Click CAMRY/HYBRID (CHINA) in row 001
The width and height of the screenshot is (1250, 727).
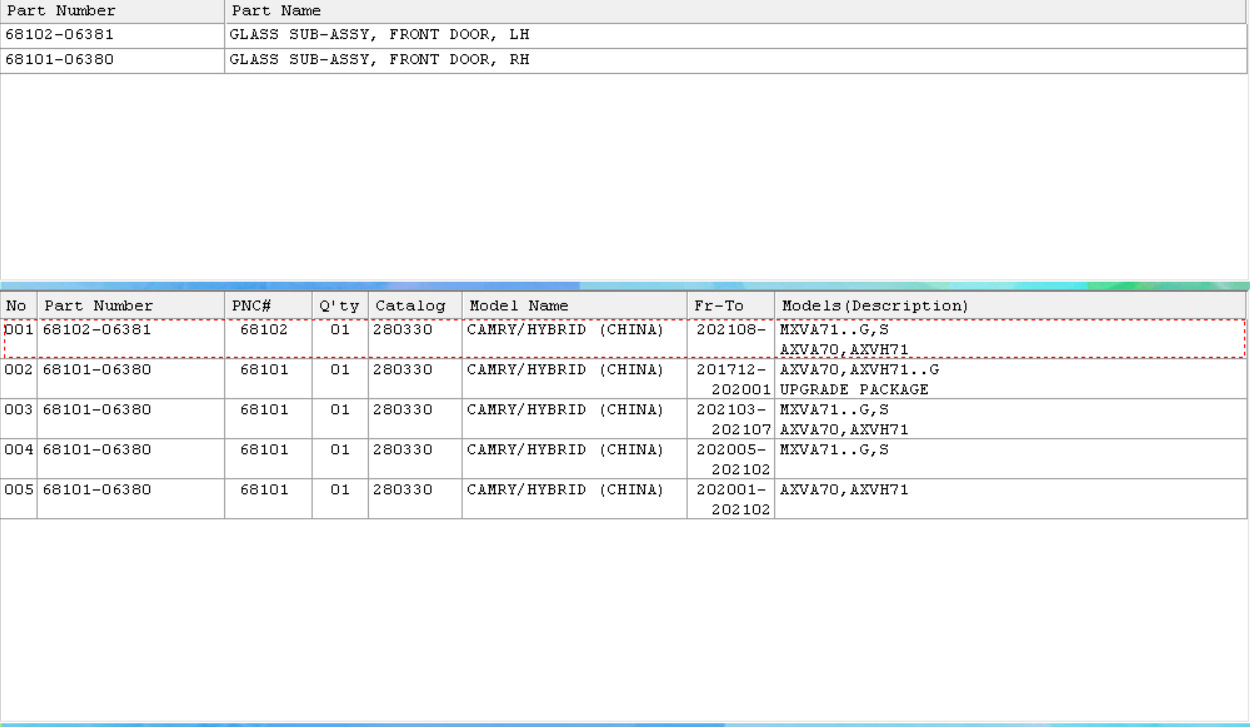pos(566,329)
